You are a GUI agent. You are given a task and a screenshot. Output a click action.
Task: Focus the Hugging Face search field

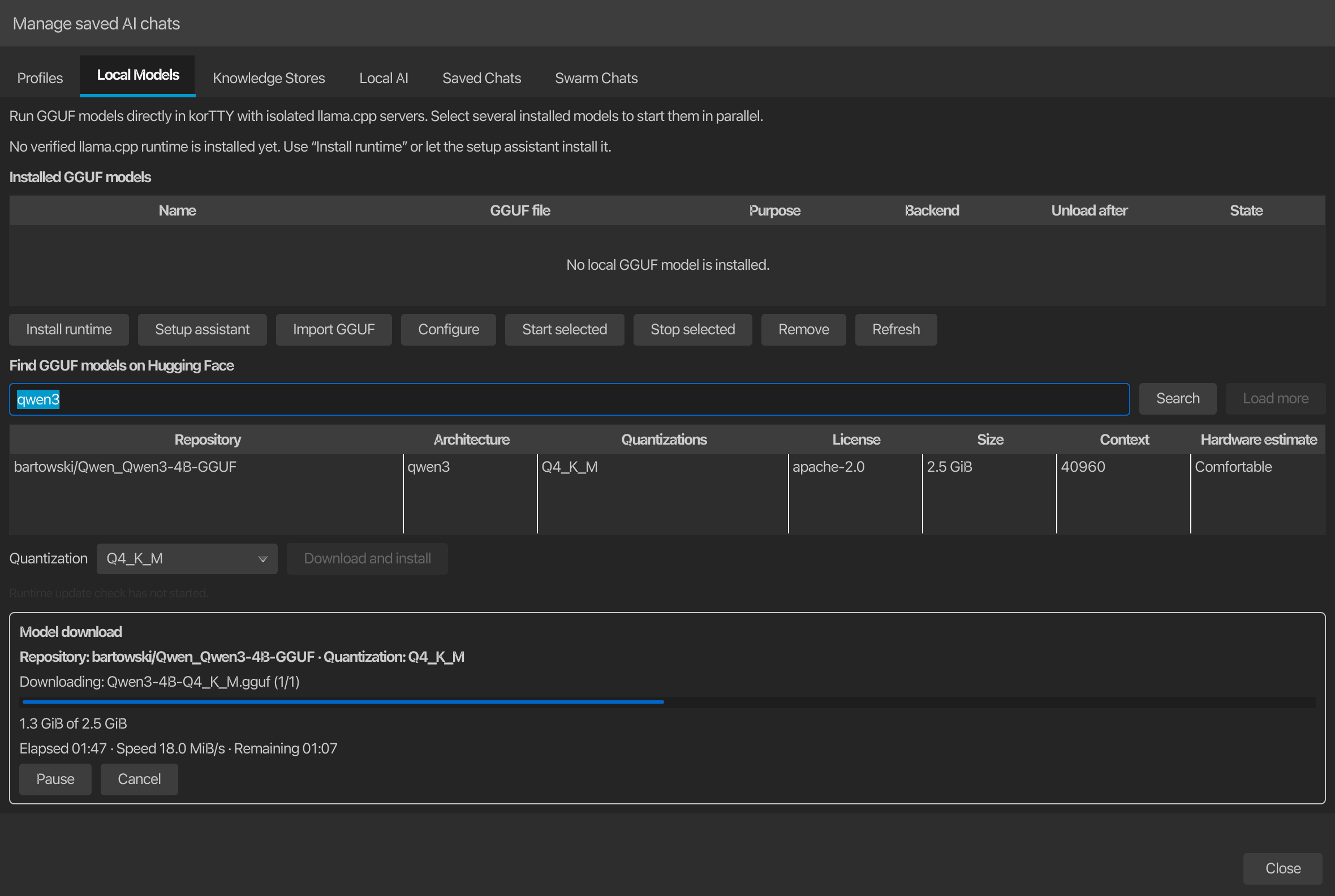(569, 399)
